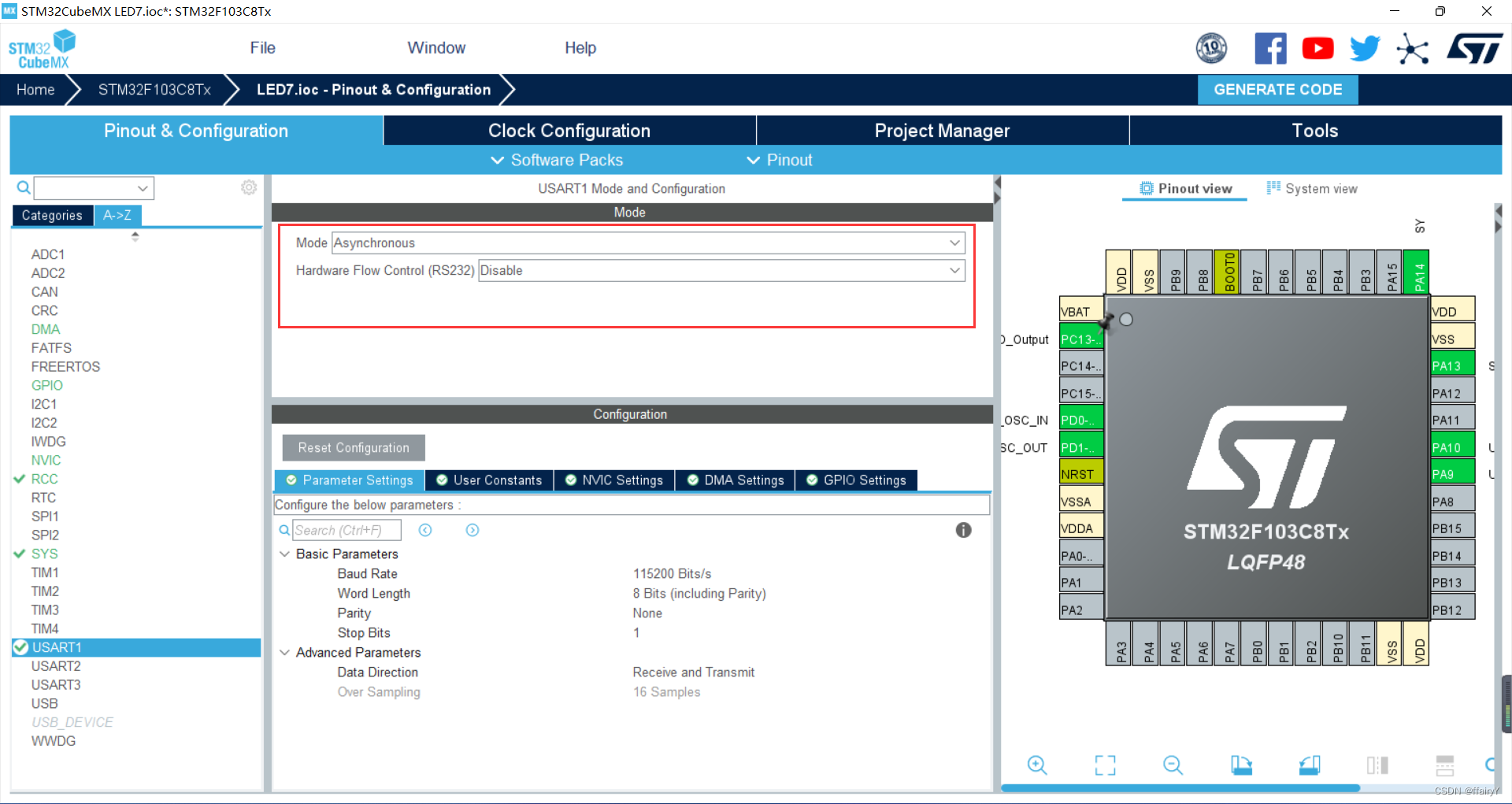The image size is (1512, 804).
Task: Select USART2 in the peripheral list
Action: (56, 666)
